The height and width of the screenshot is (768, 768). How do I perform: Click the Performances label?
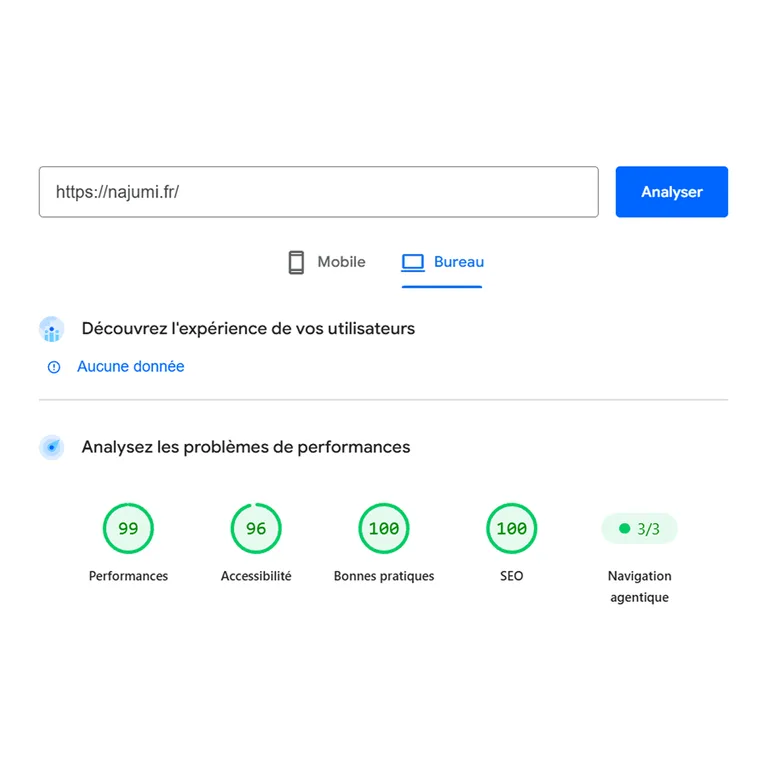pos(128,576)
